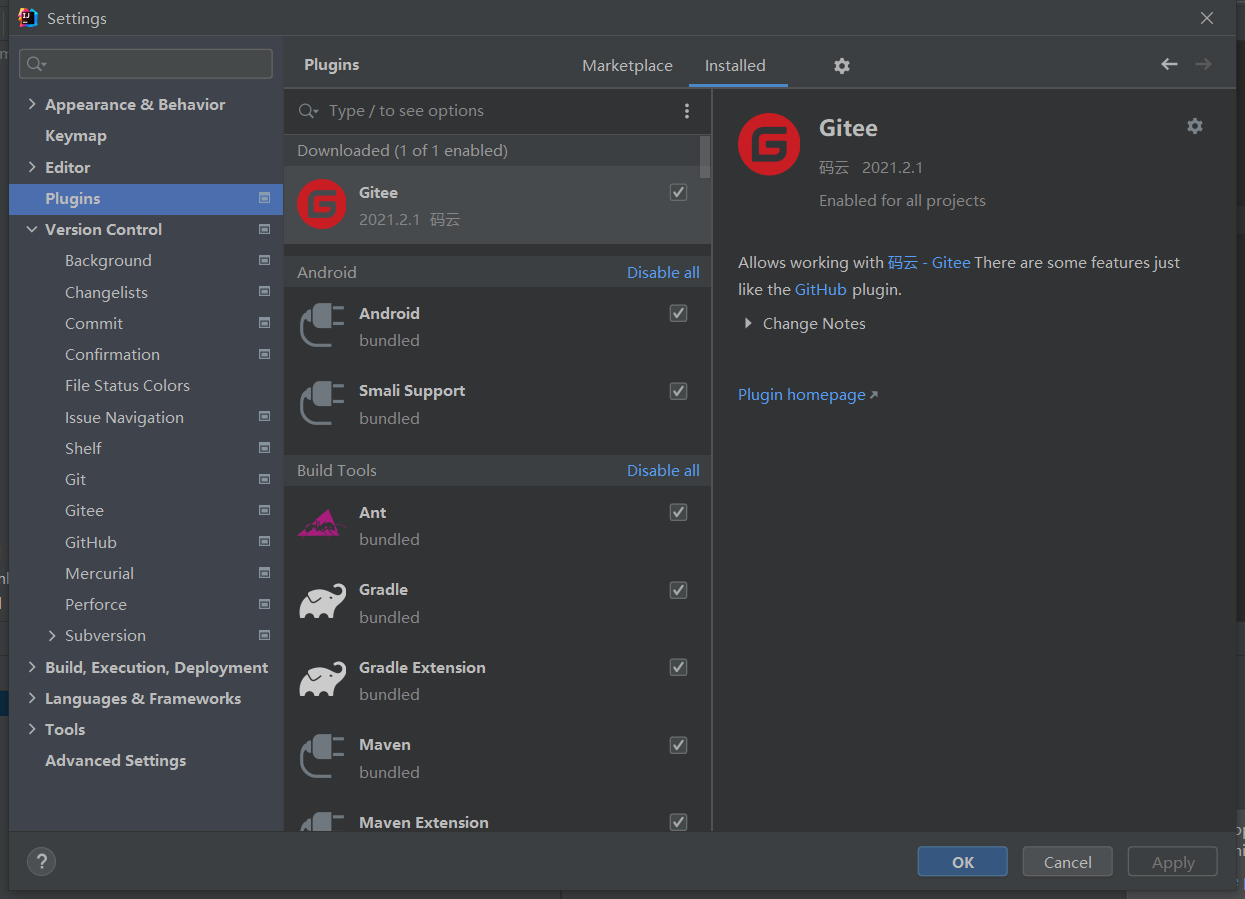Click the Ant plugin icon

pyautogui.click(x=322, y=524)
